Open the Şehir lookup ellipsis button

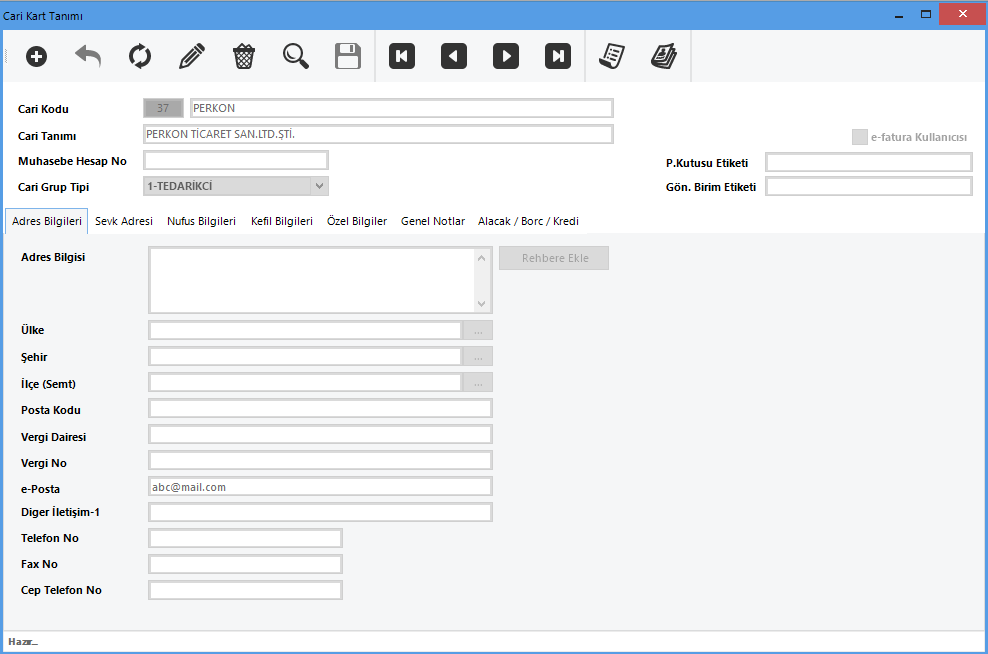click(x=478, y=357)
